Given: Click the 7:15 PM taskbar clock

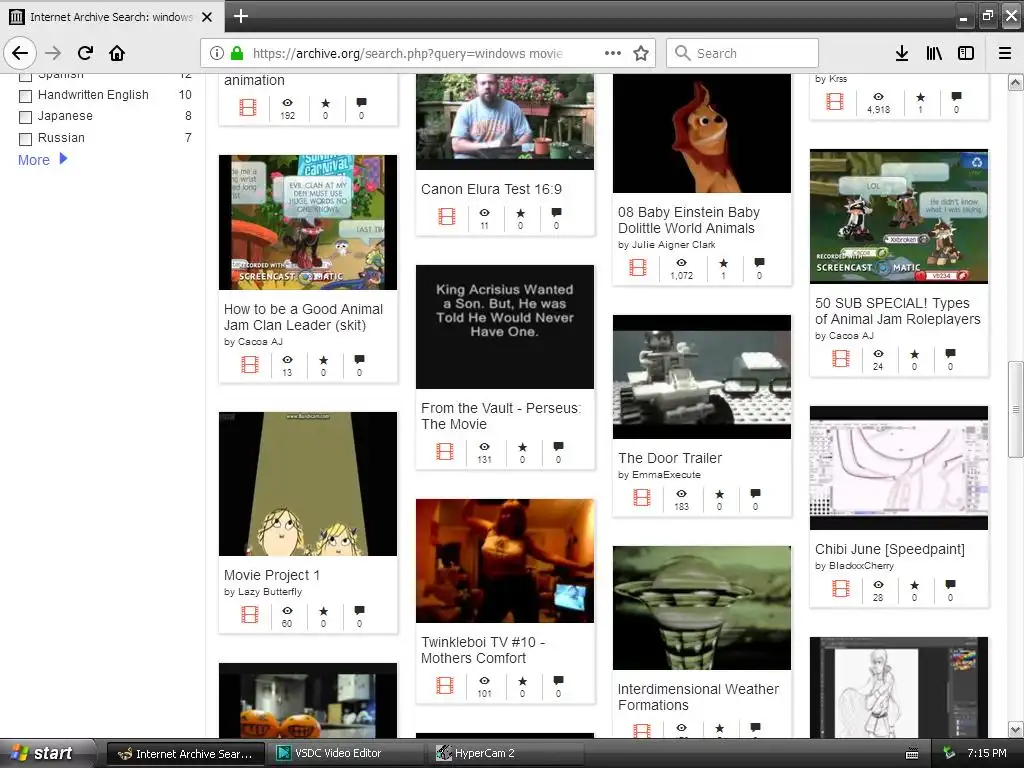Looking at the screenshot, I should coord(986,753).
